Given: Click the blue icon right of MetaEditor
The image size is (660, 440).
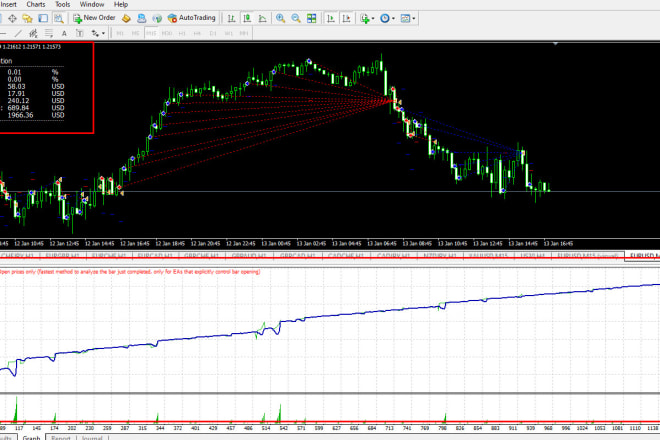Looking at the screenshot, I should point(141,19).
